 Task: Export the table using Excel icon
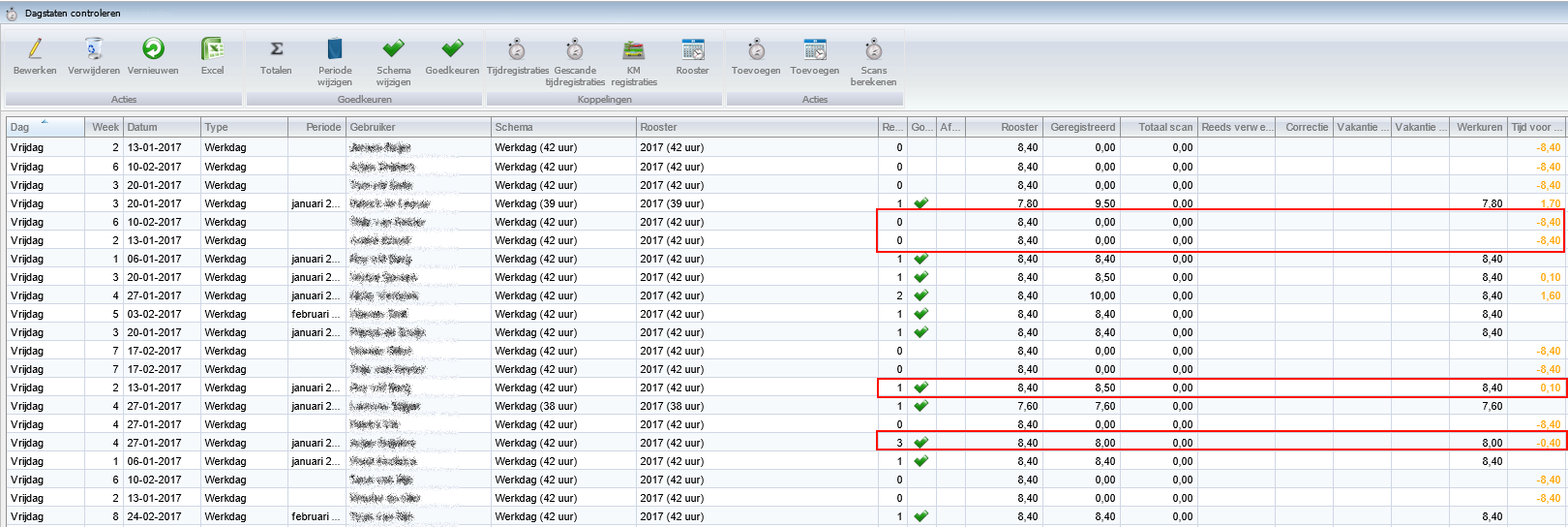tap(212, 49)
